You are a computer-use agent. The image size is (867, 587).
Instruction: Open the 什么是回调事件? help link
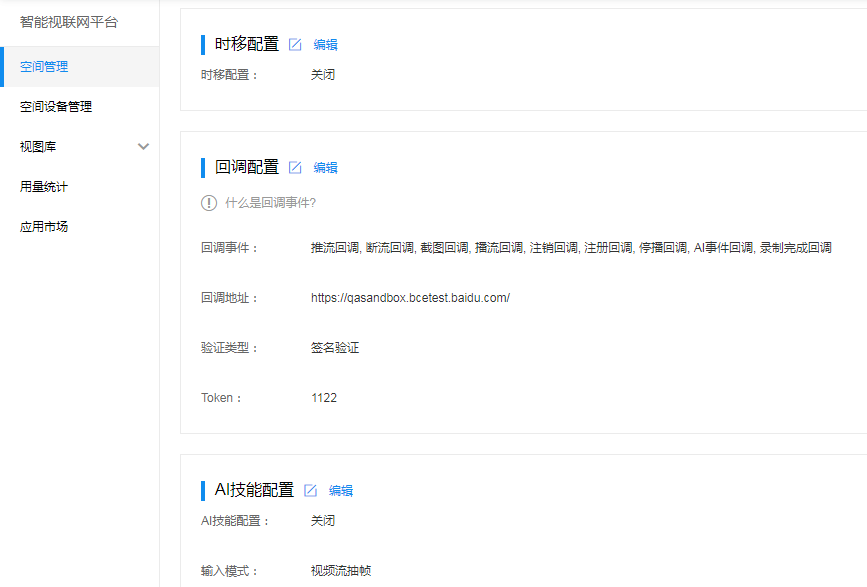[x=270, y=203]
